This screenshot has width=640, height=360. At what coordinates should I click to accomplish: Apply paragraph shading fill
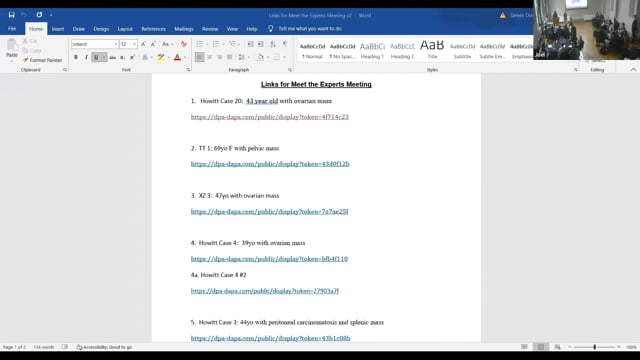coord(260,57)
